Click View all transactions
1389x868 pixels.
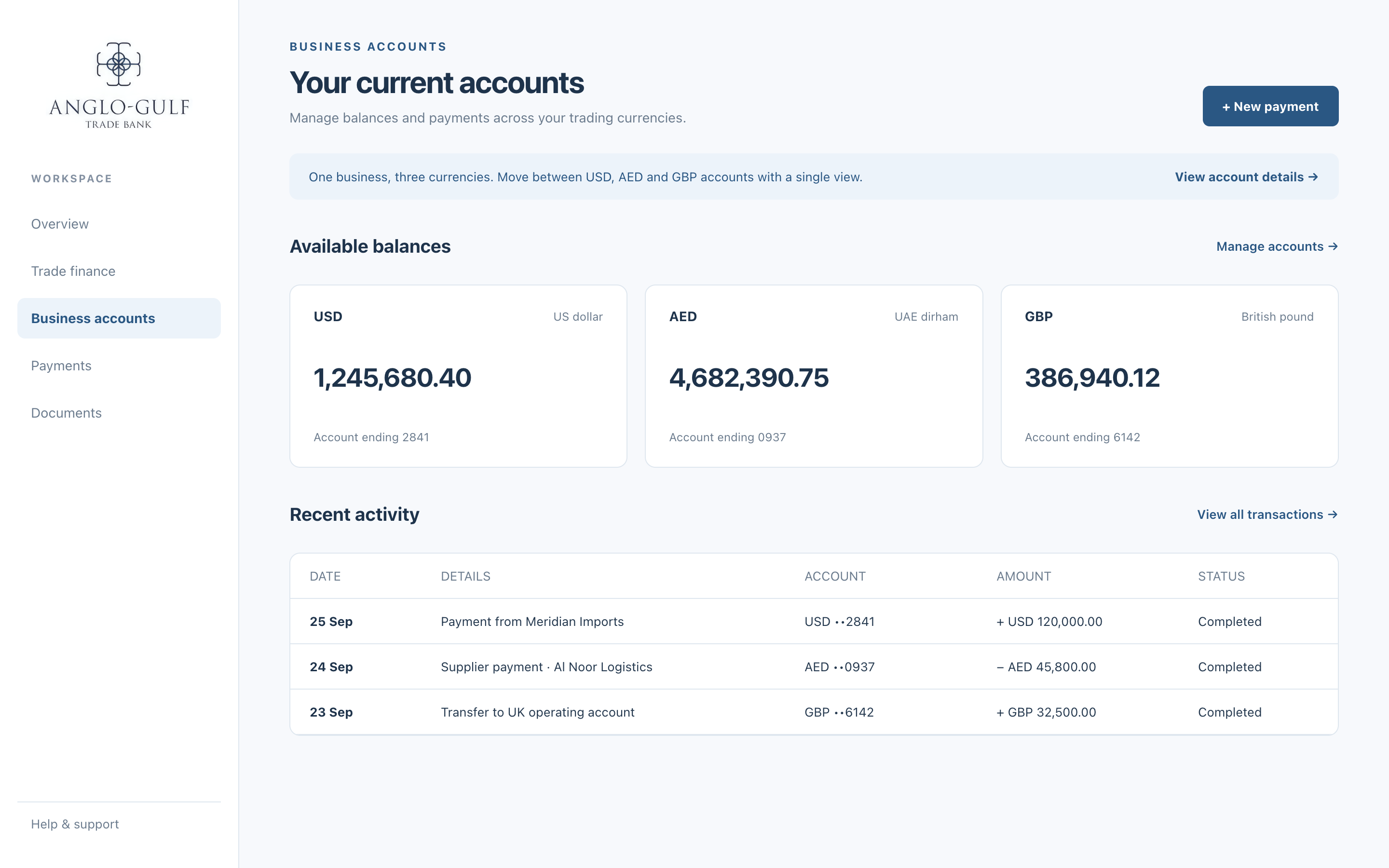coord(1267,515)
